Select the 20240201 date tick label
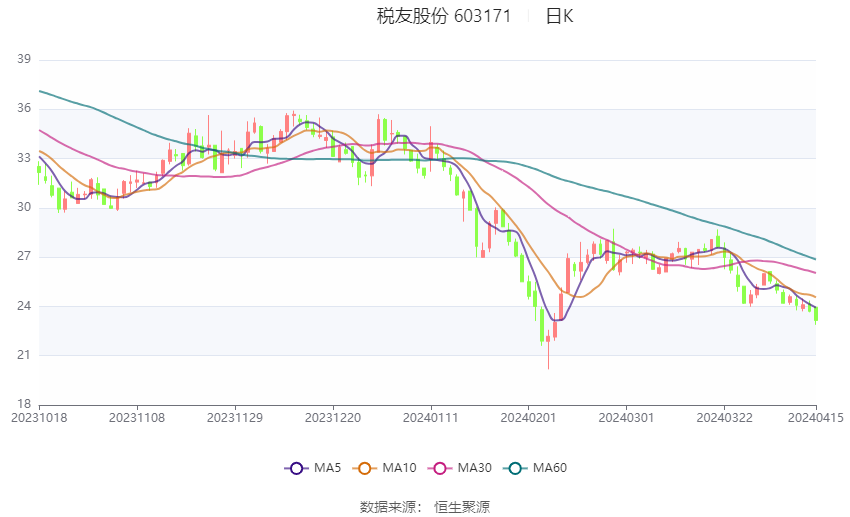 (x=528, y=418)
